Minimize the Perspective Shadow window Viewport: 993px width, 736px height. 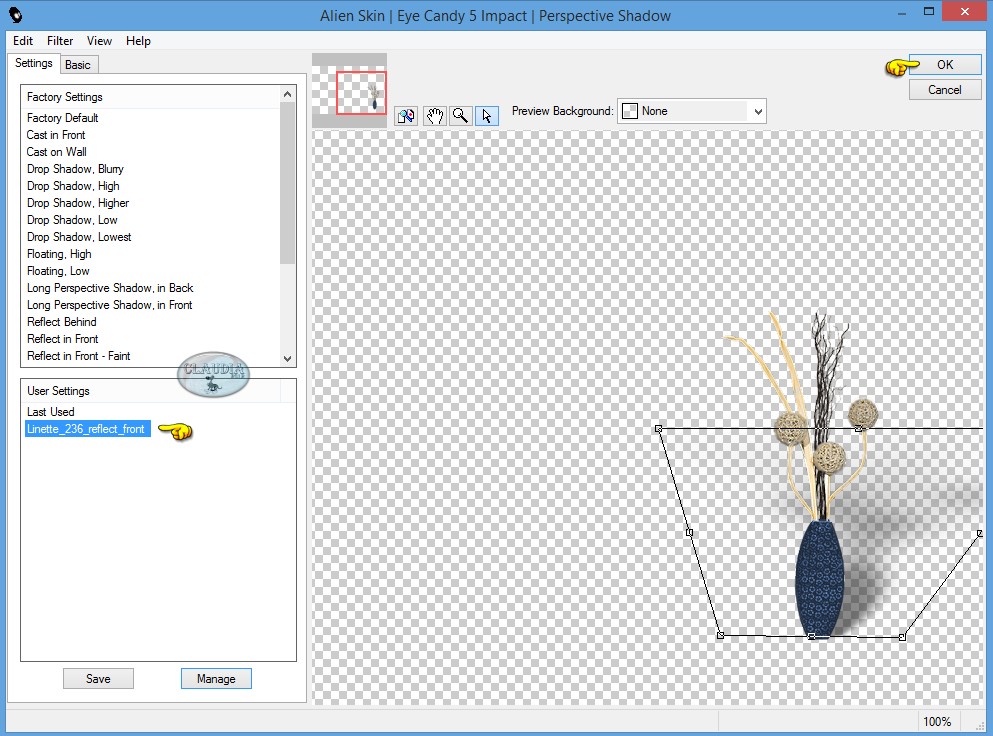tap(902, 12)
